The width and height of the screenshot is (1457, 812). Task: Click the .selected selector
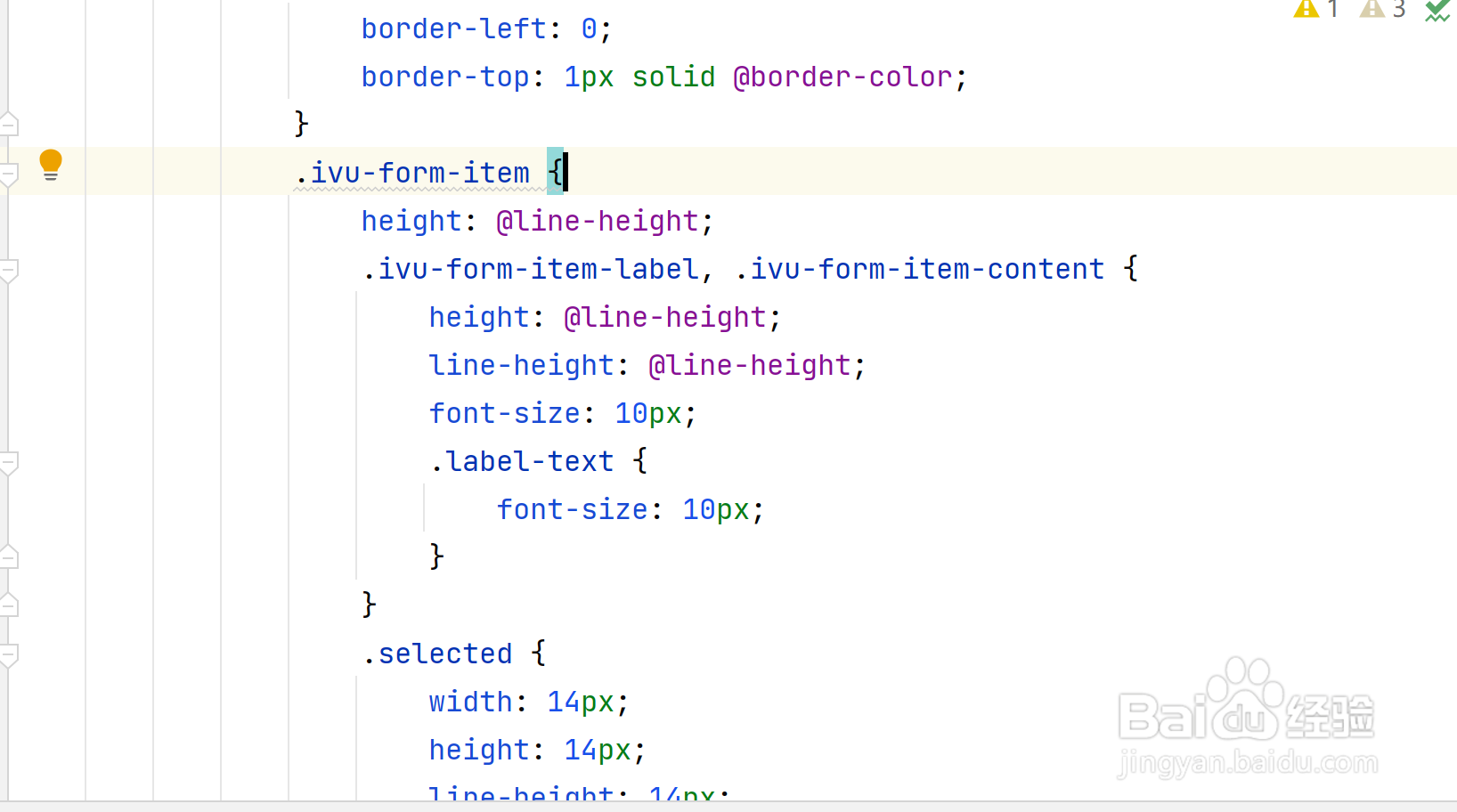pos(437,654)
